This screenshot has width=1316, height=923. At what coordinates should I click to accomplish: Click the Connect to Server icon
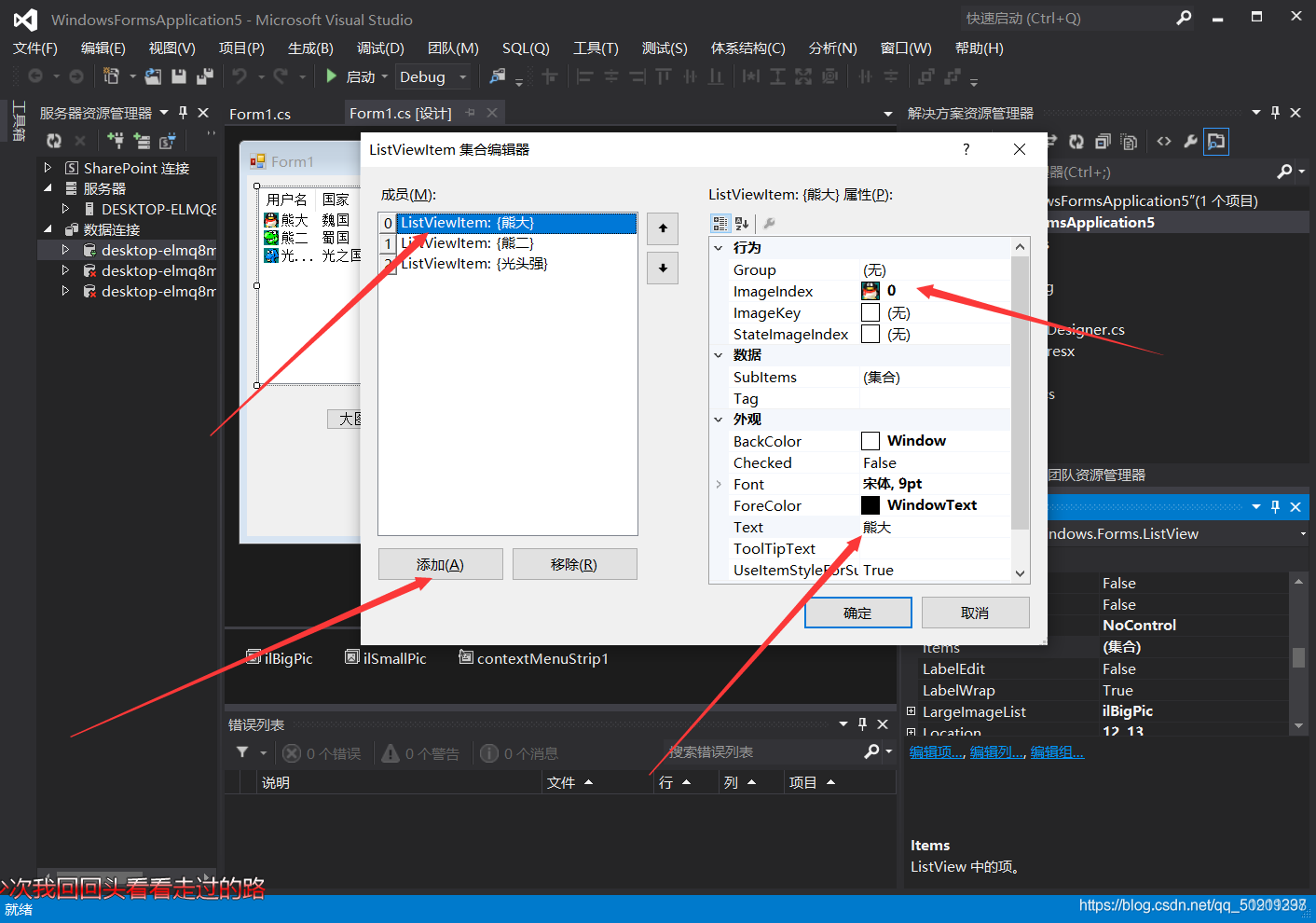[142, 141]
